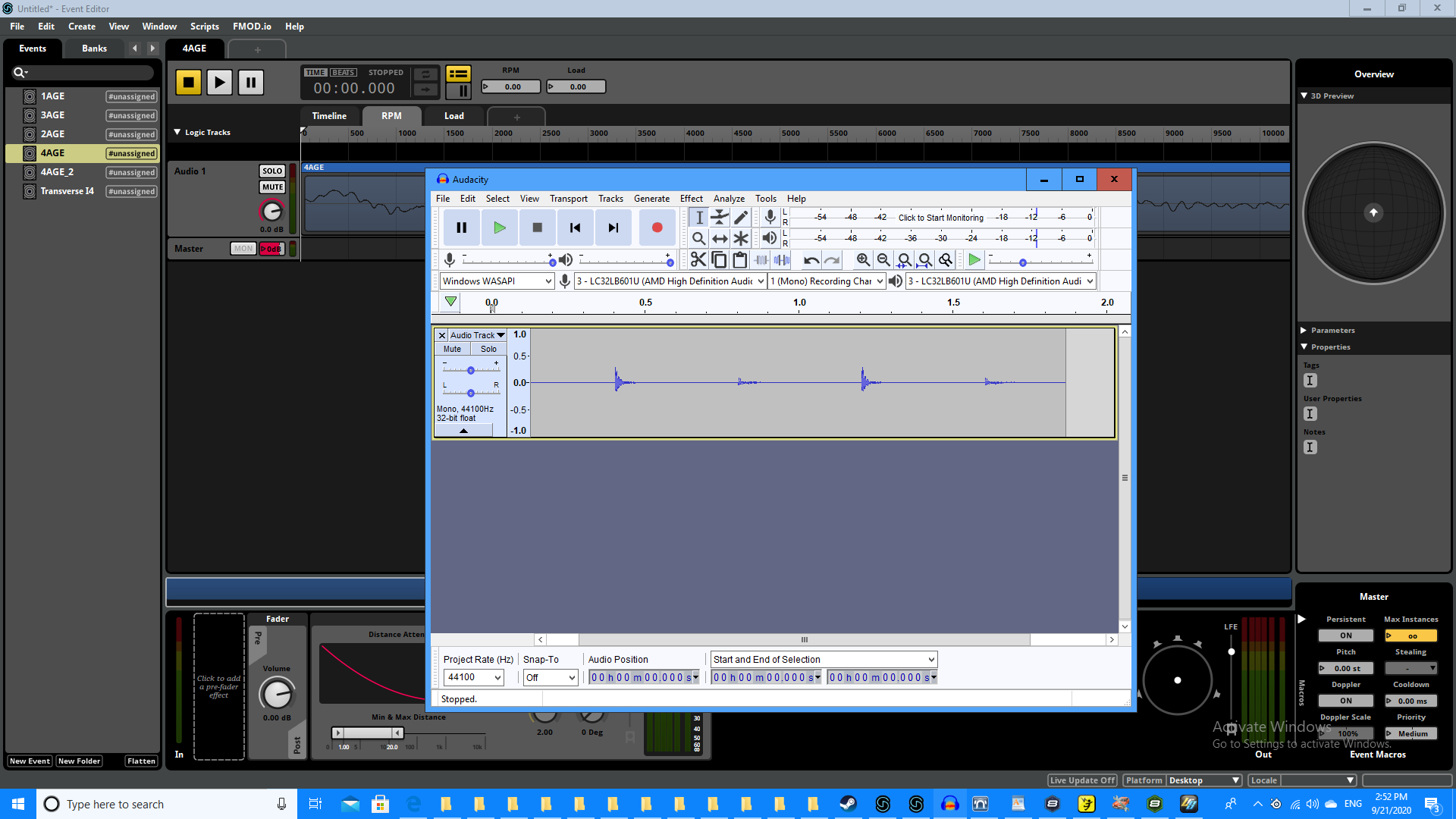Click the Click to Start Monitoring meter
The image size is (1456, 819).
coord(941,218)
